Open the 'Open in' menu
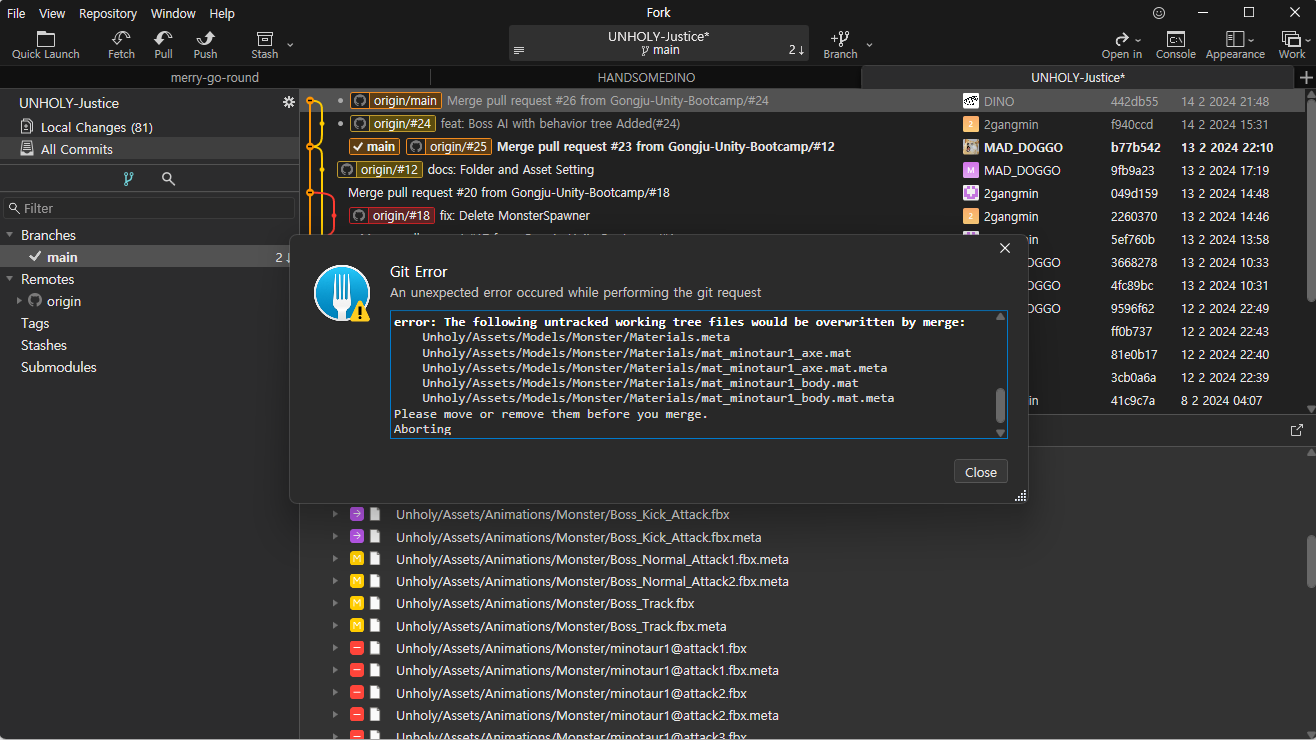Viewport: 1316px width, 740px height. click(1121, 45)
